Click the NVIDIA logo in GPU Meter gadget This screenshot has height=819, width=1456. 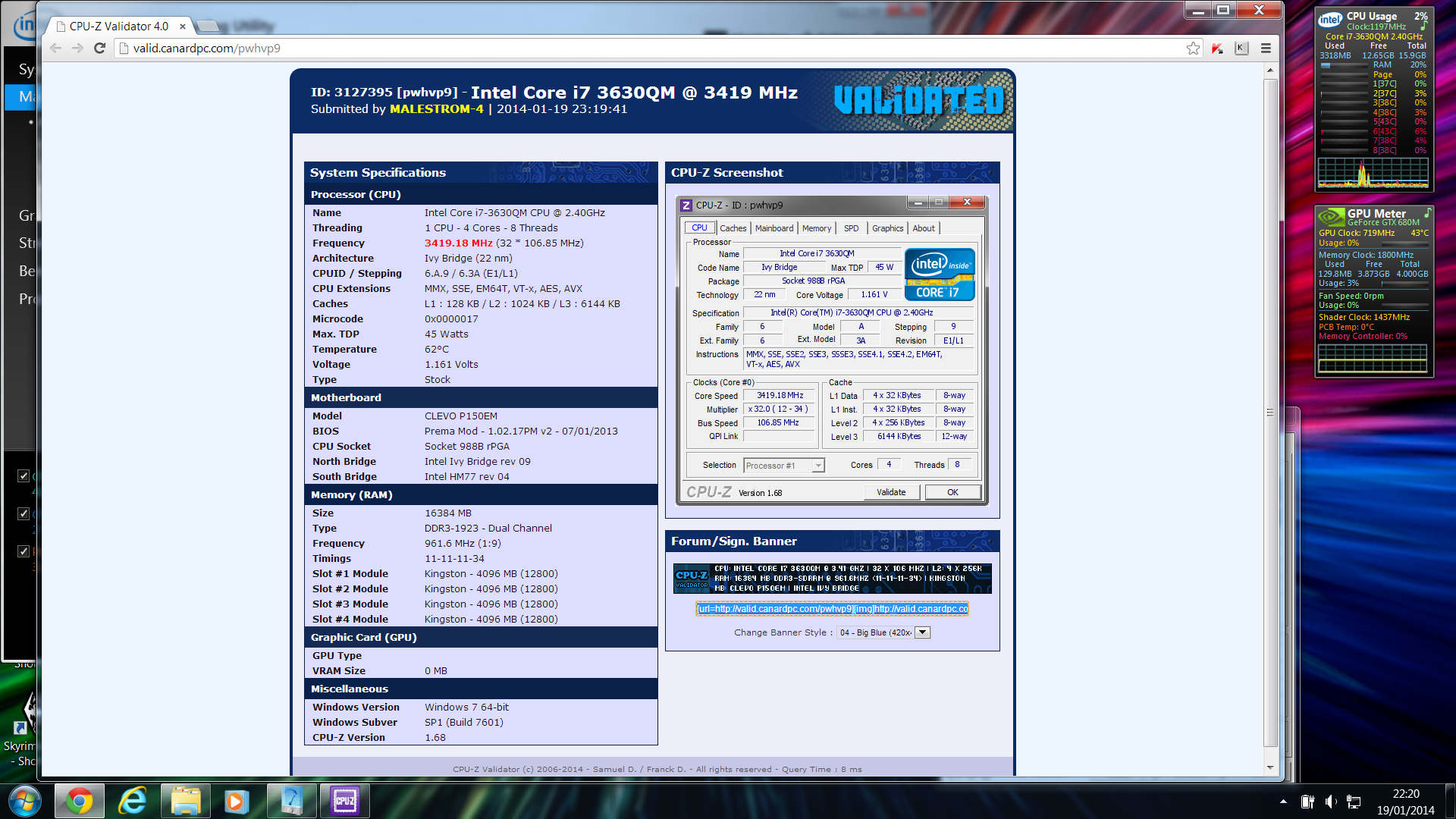pos(1331,218)
